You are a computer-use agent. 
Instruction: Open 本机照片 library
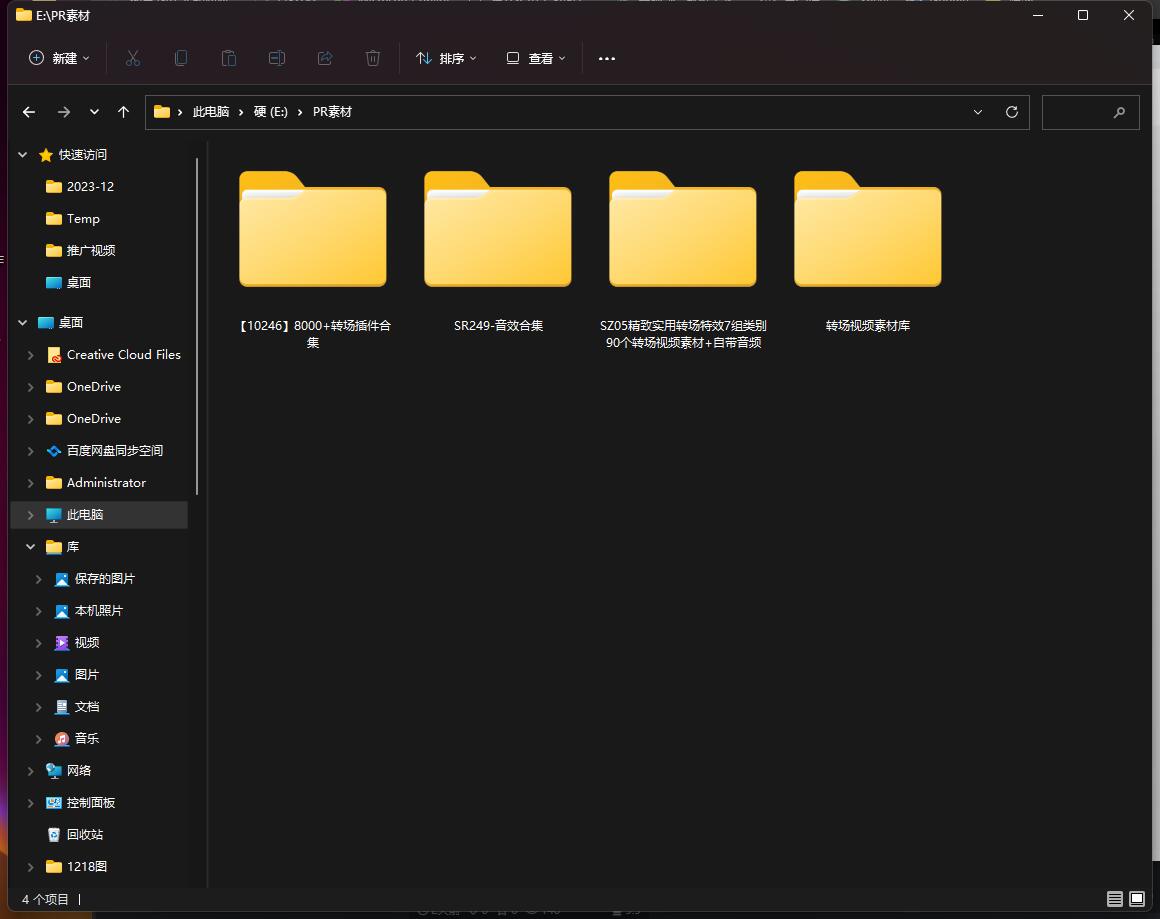89,610
